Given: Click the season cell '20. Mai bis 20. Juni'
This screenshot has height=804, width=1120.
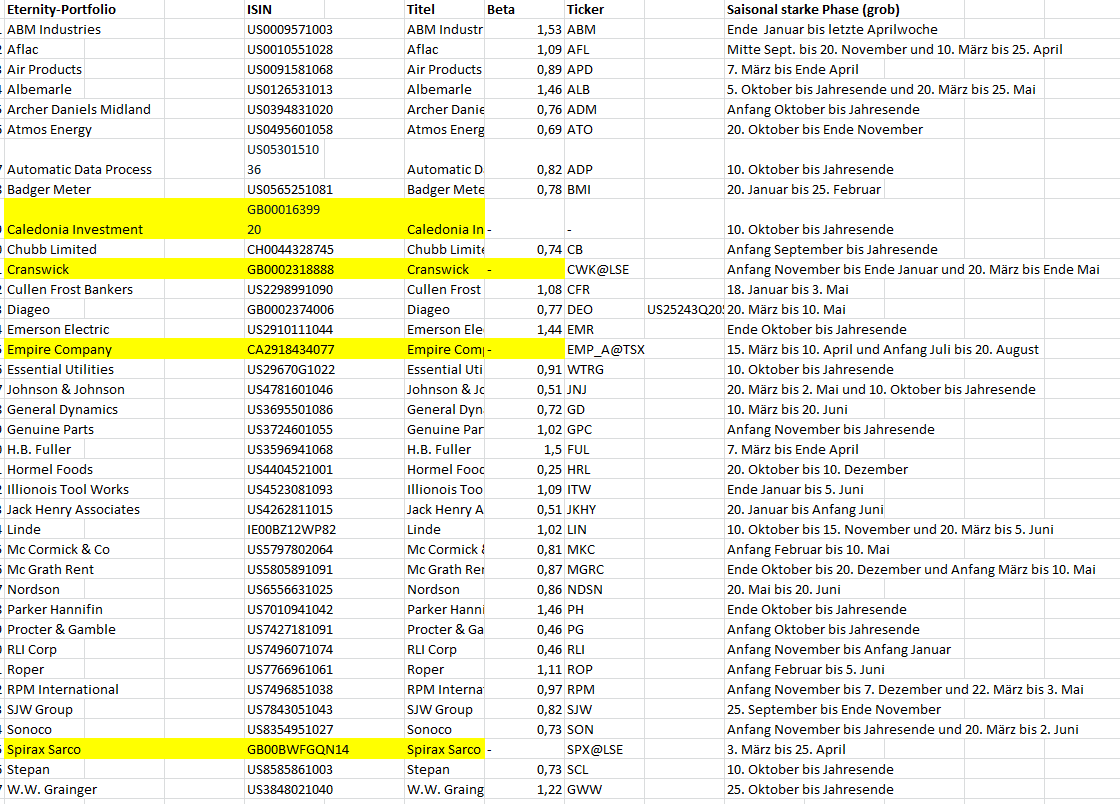Looking at the screenshot, I should click(x=784, y=589).
